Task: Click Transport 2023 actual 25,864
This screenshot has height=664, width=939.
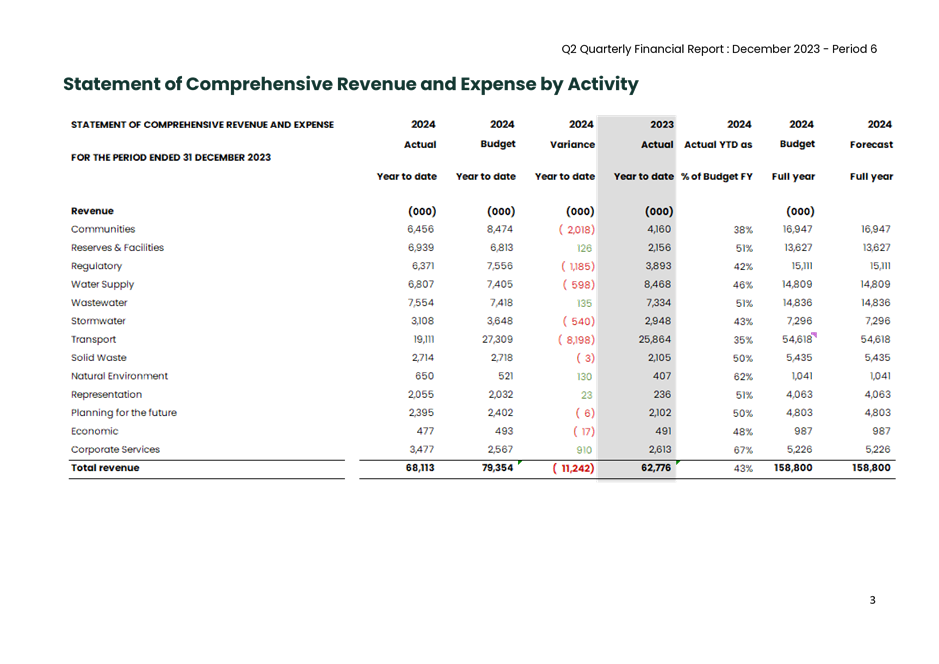Action: pos(655,339)
